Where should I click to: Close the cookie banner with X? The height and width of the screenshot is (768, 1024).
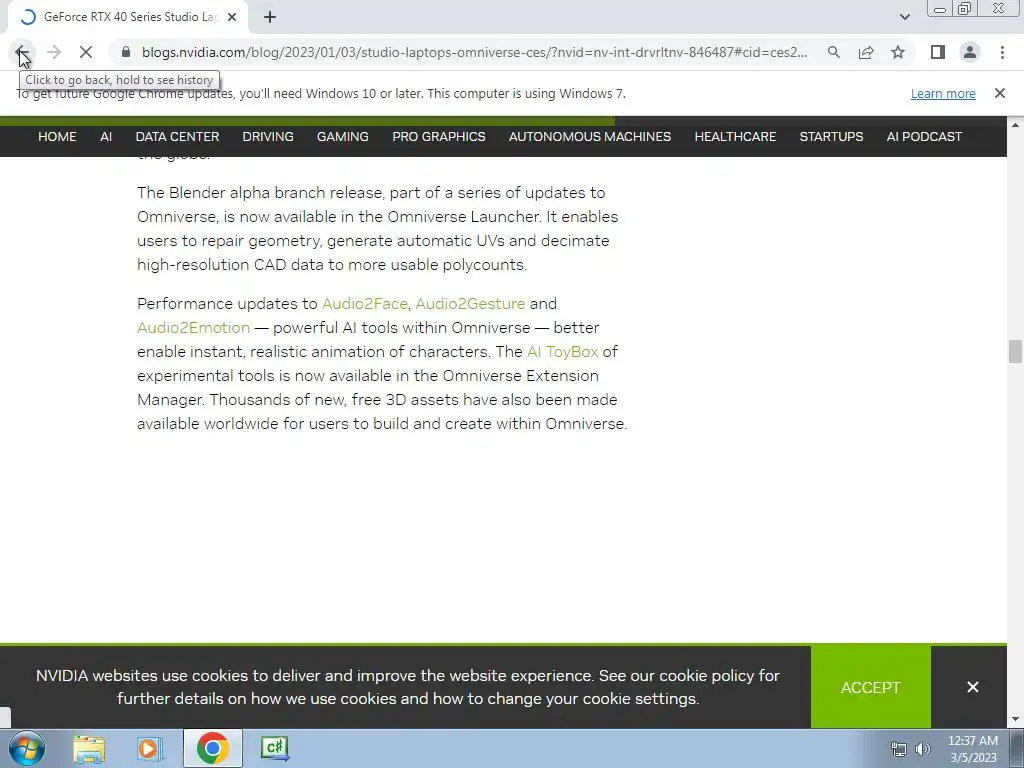(x=972, y=687)
